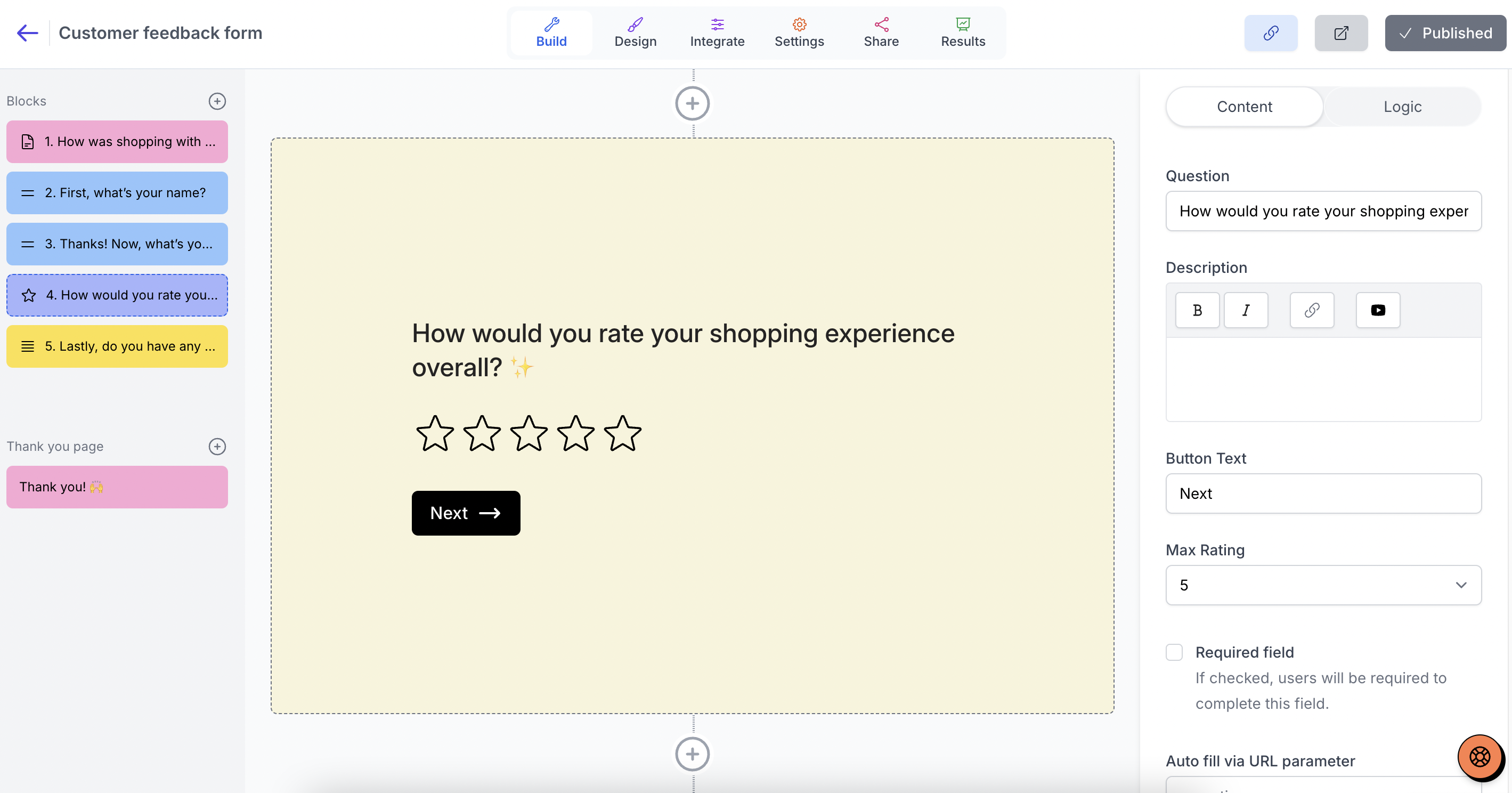Click the Published button

pyautogui.click(x=1446, y=33)
